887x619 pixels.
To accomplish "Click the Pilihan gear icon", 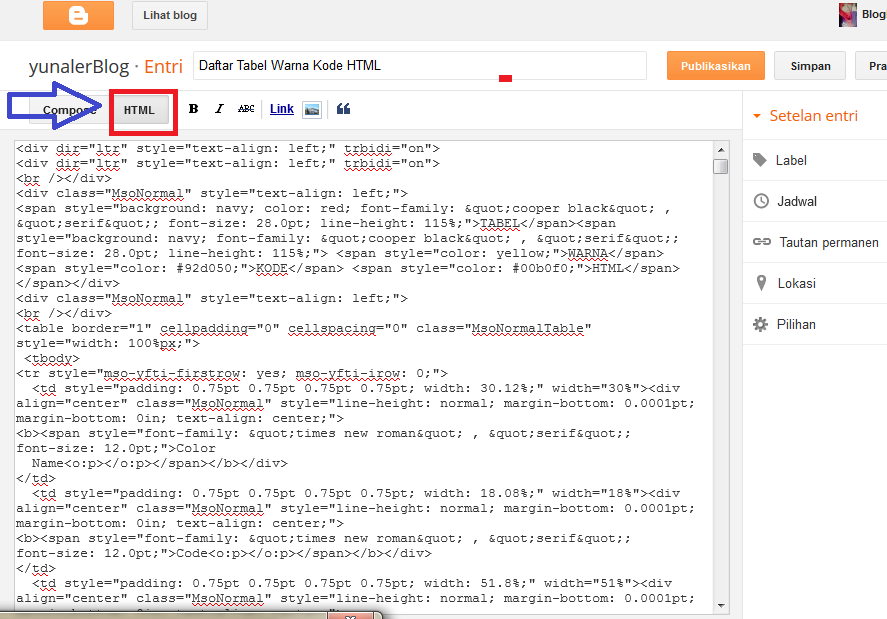I will click(x=761, y=323).
